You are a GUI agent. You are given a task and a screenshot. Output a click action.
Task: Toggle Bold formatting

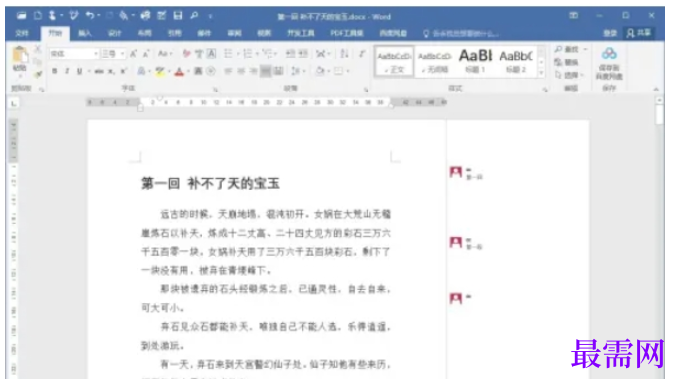coord(54,71)
